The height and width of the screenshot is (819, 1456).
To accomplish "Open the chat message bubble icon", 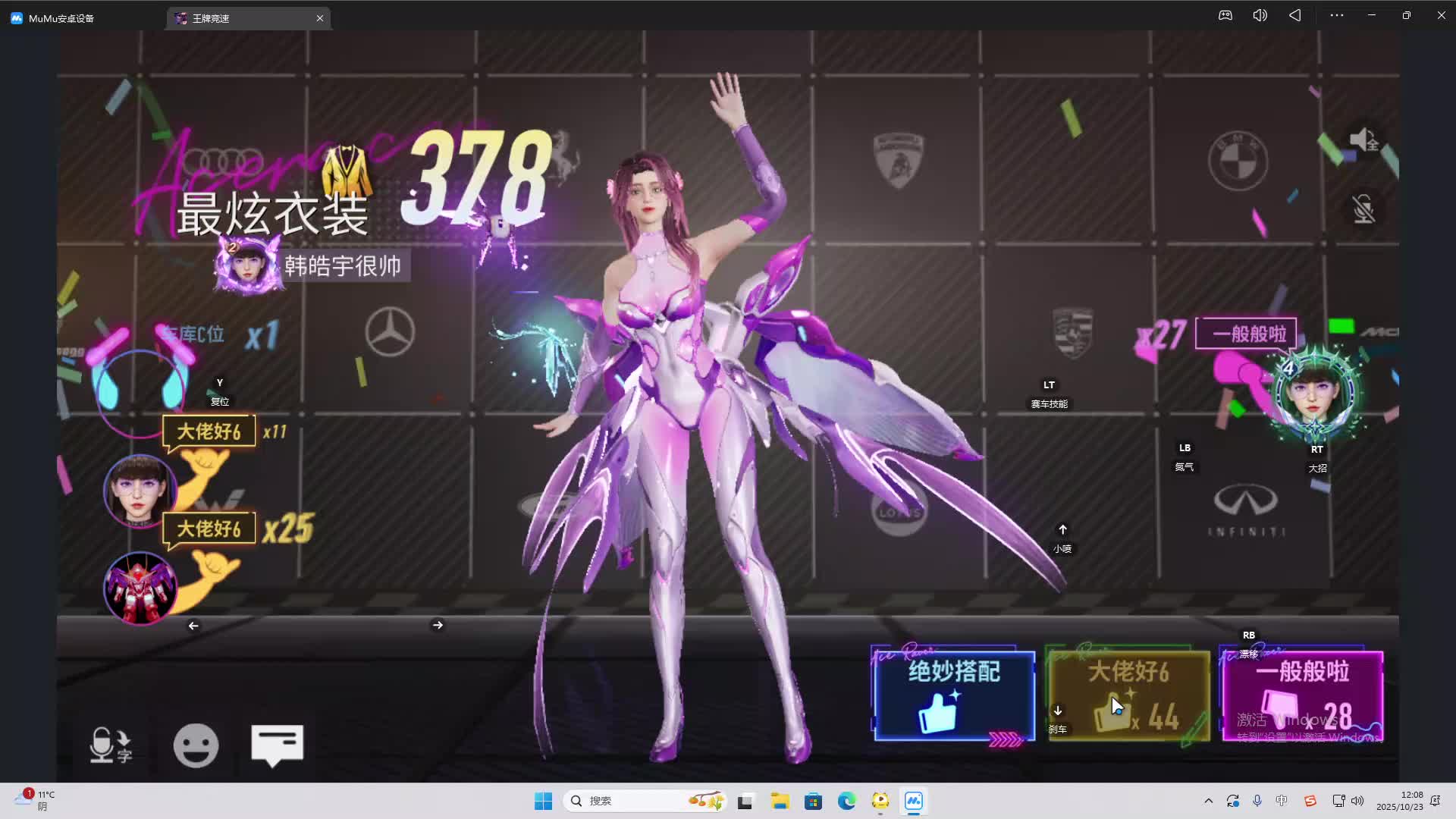I will [x=277, y=745].
